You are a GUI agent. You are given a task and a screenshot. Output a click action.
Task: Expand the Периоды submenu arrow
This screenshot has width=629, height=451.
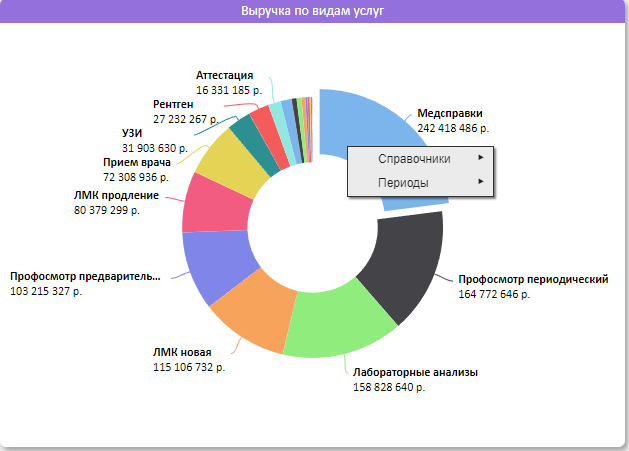pos(481,181)
